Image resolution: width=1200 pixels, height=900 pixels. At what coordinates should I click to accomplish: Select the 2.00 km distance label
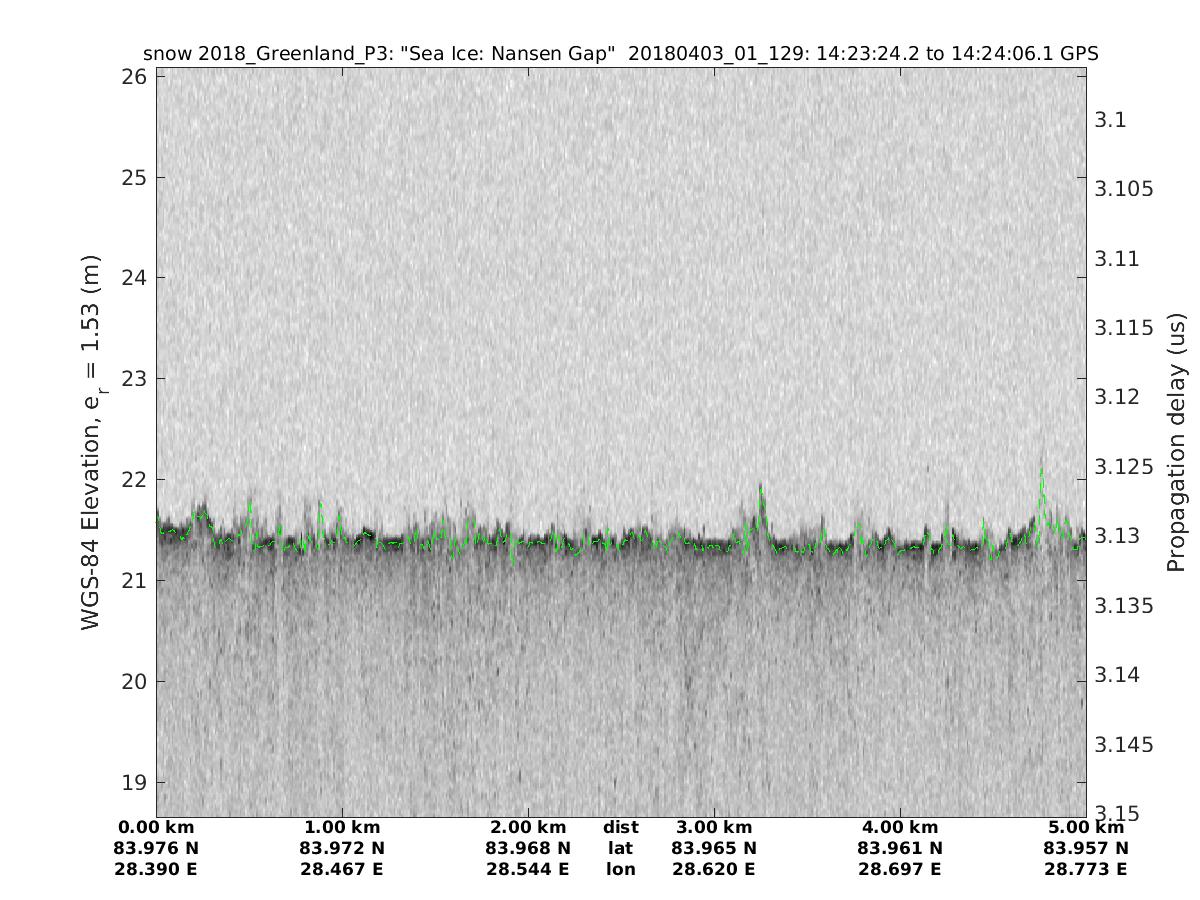point(528,827)
